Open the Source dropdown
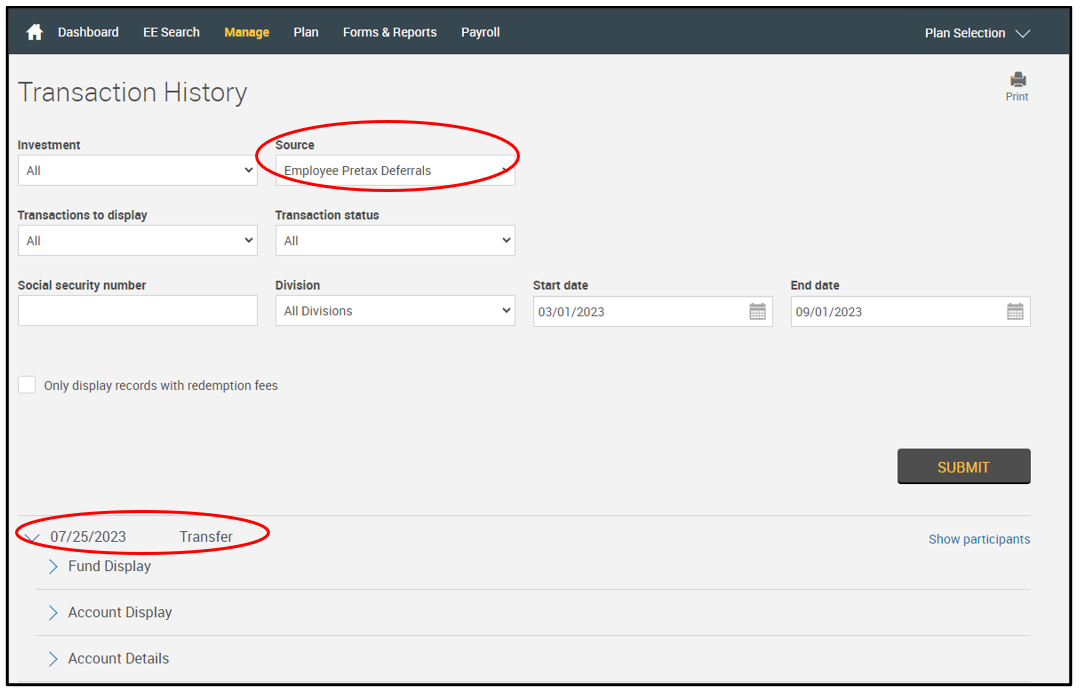Viewport: 1081px width, 695px height. (x=395, y=171)
